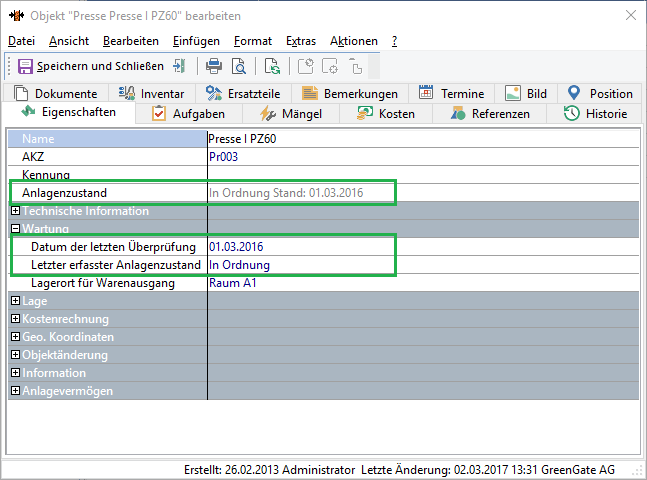Expand the Anlagevermögen group
Screen dimensions: 647x480
(15, 390)
